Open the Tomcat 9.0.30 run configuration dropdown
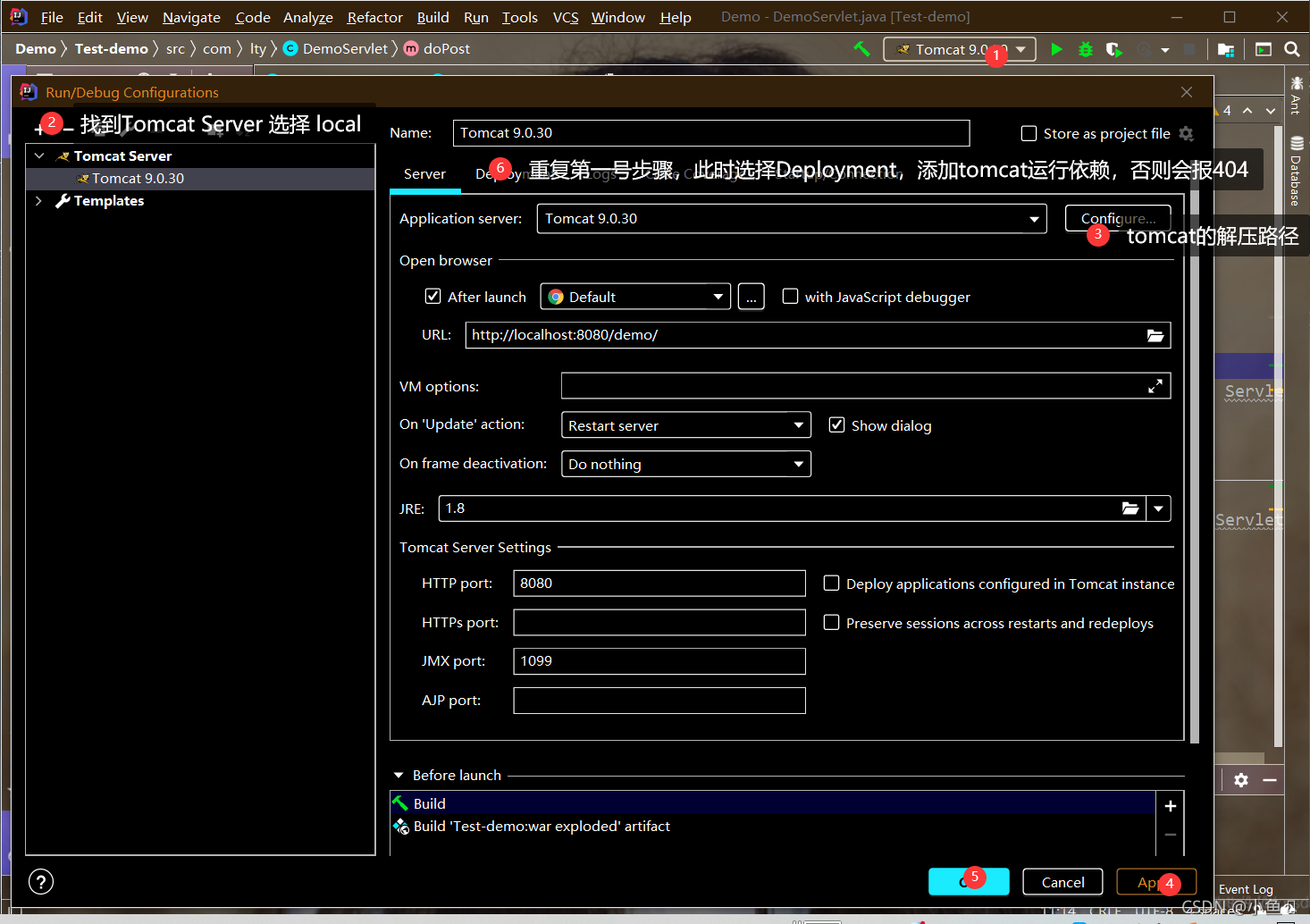Image resolution: width=1310 pixels, height=924 pixels. click(960, 49)
